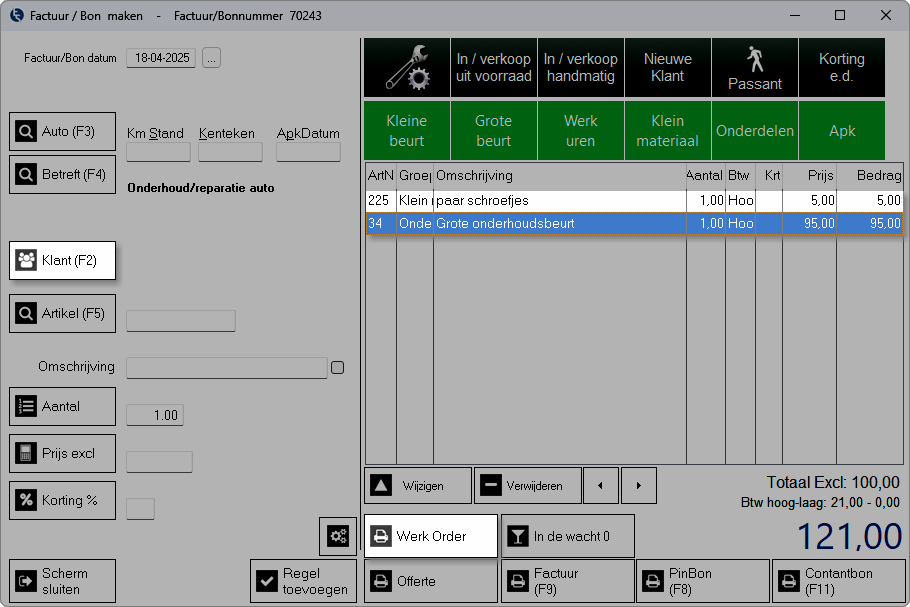
Task: Click the checkmark icon on Regel toevoegen
Action: (267, 581)
